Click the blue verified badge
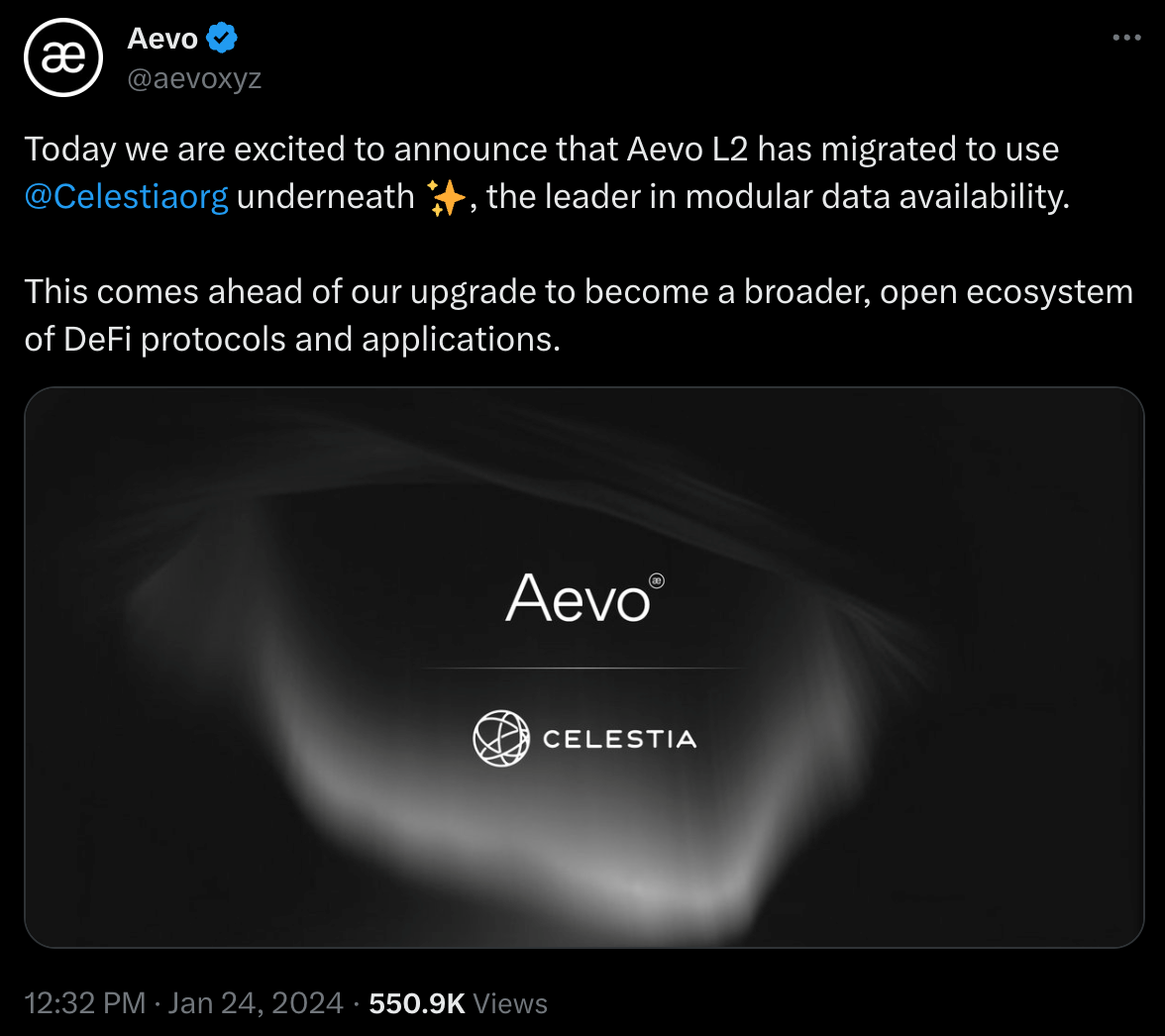Viewport: 1165px width, 1036px height. point(221,40)
